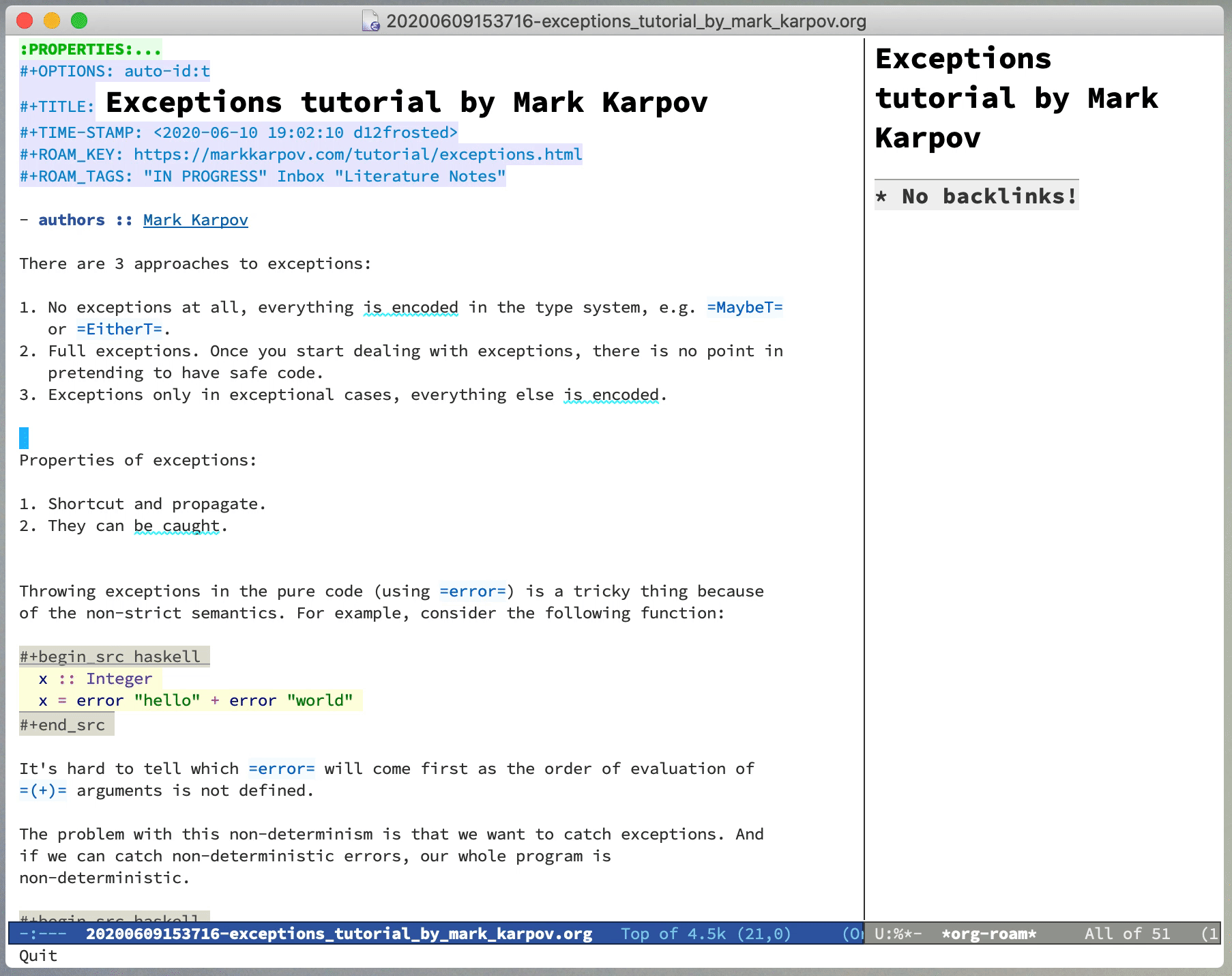
Task: Click the green zoom window button
Action: pos(79,21)
